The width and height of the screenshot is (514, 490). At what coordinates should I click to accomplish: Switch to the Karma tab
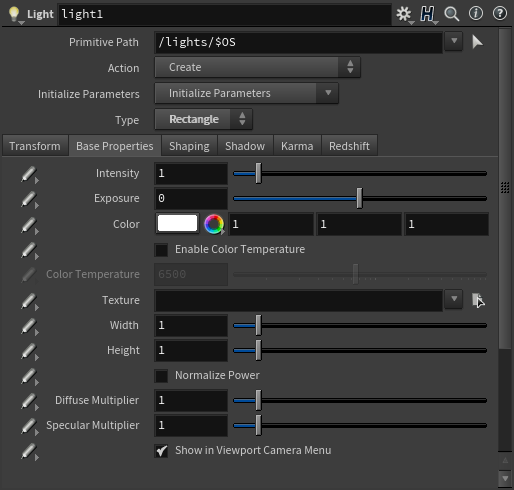pos(297,146)
